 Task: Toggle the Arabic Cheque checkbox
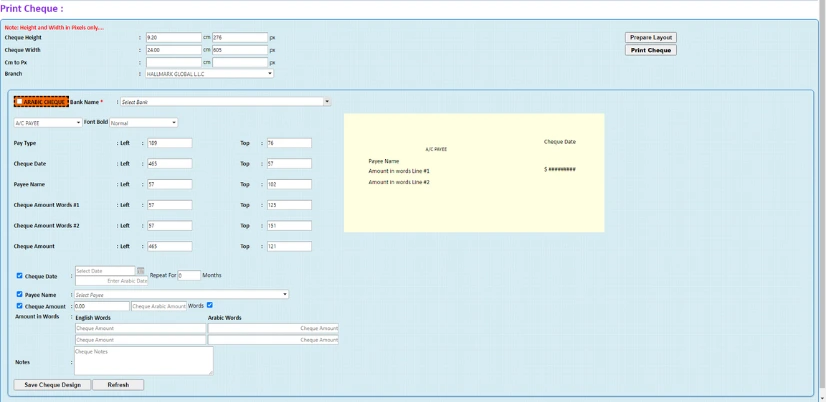tap(20, 102)
